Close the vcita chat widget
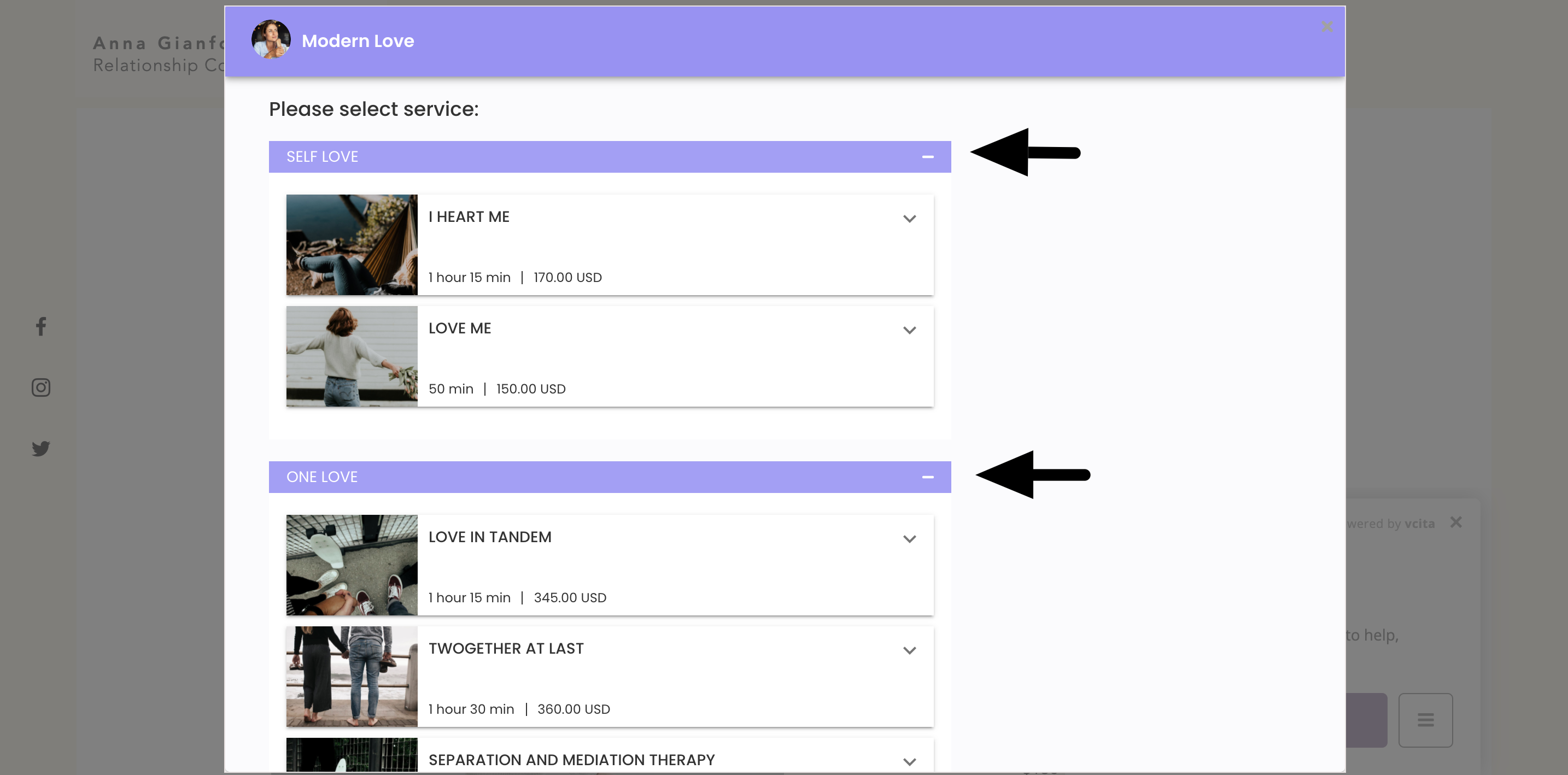Screen dimensions: 1568x775 click(x=1455, y=522)
